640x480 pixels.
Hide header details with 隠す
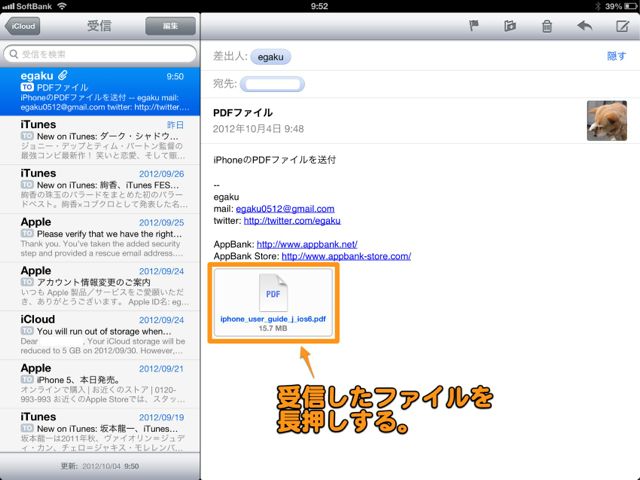click(616, 56)
